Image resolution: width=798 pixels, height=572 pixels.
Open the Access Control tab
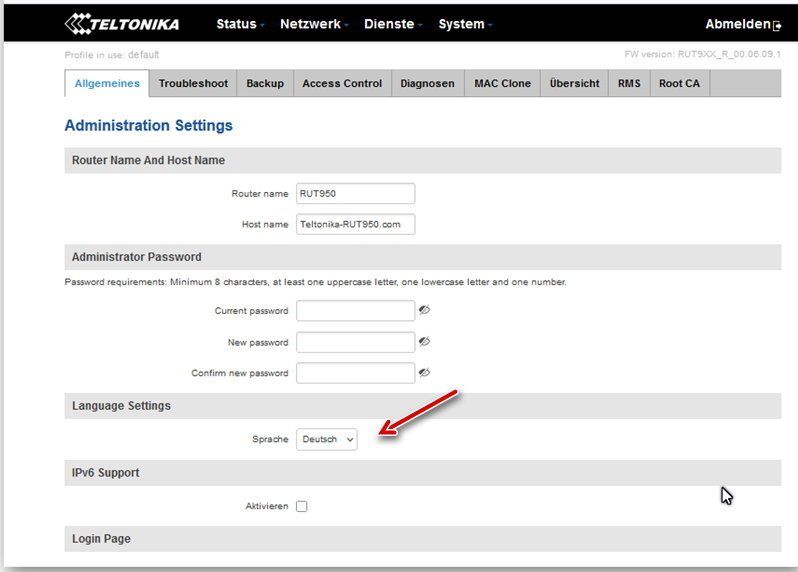(342, 84)
